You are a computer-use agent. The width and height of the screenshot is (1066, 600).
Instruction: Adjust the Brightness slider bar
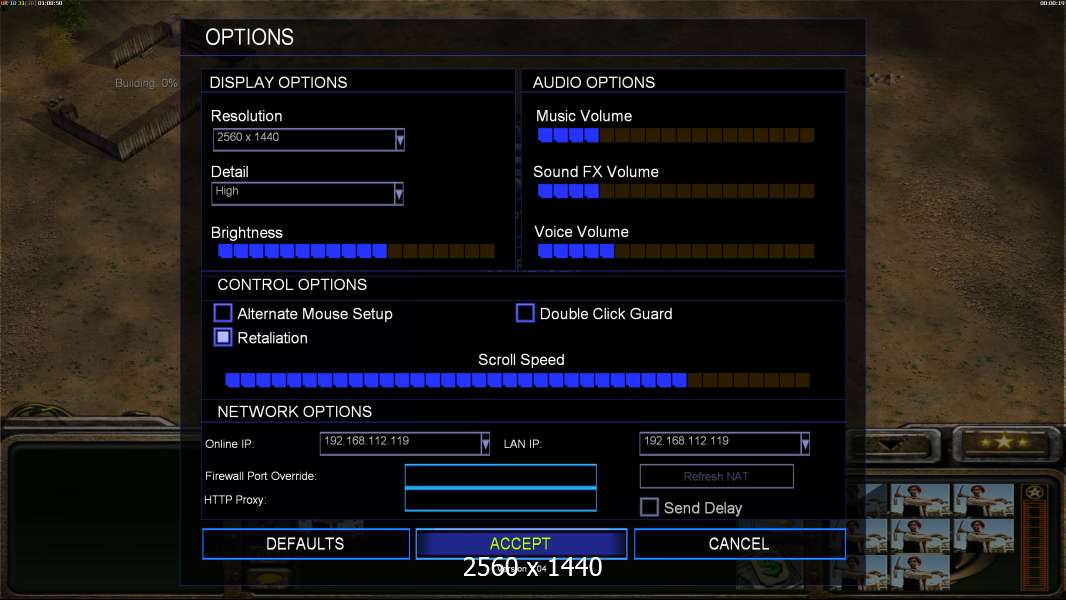click(x=356, y=251)
